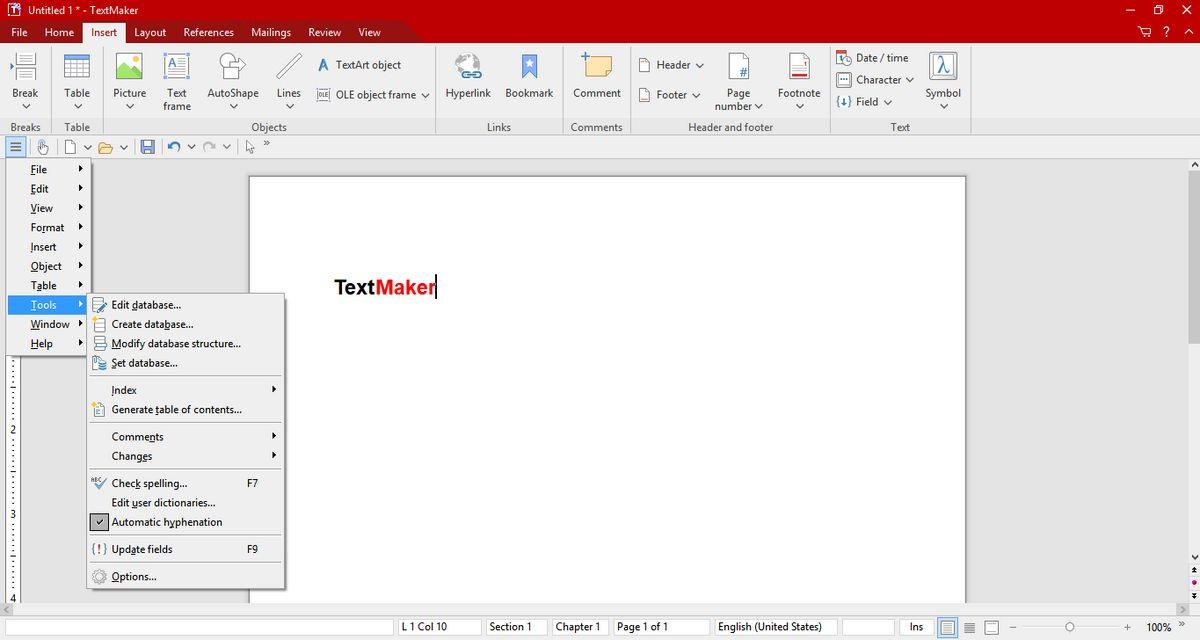Open the dropdown arrow next to the new document icon
Image resolution: width=1200 pixels, height=640 pixels.
[88, 147]
